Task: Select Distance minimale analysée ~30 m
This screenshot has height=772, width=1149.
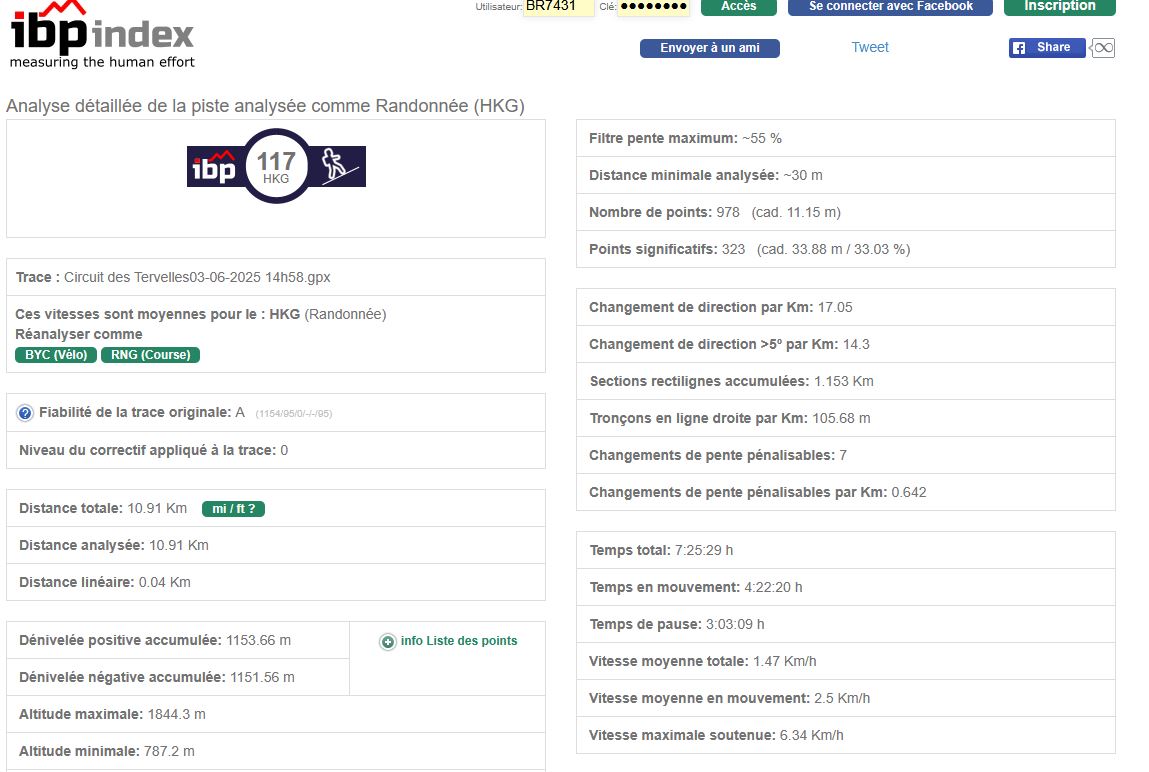Action: coord(706,175)
